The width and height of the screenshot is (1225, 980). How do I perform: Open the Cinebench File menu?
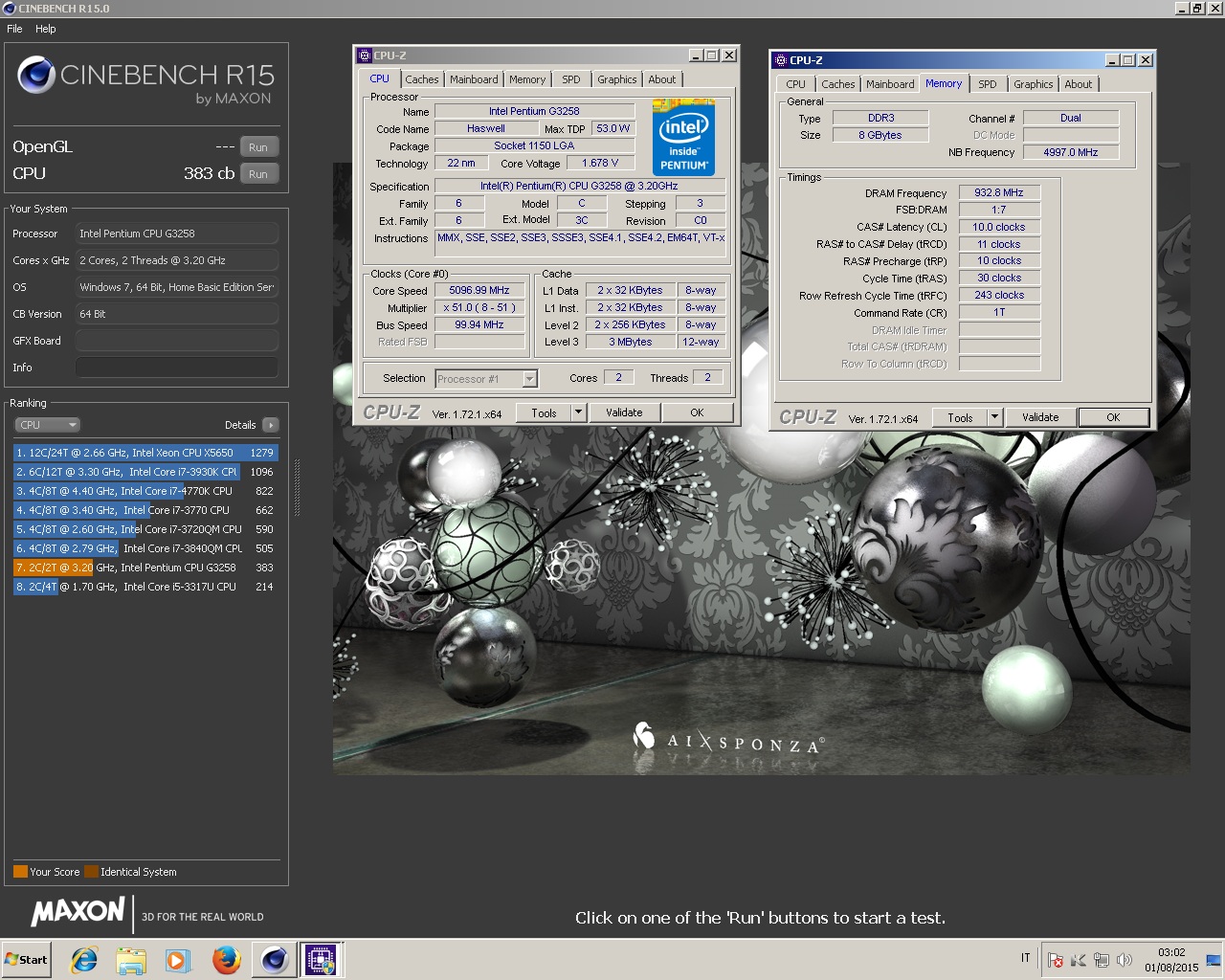pyautogui.click(x=14, y=29)
